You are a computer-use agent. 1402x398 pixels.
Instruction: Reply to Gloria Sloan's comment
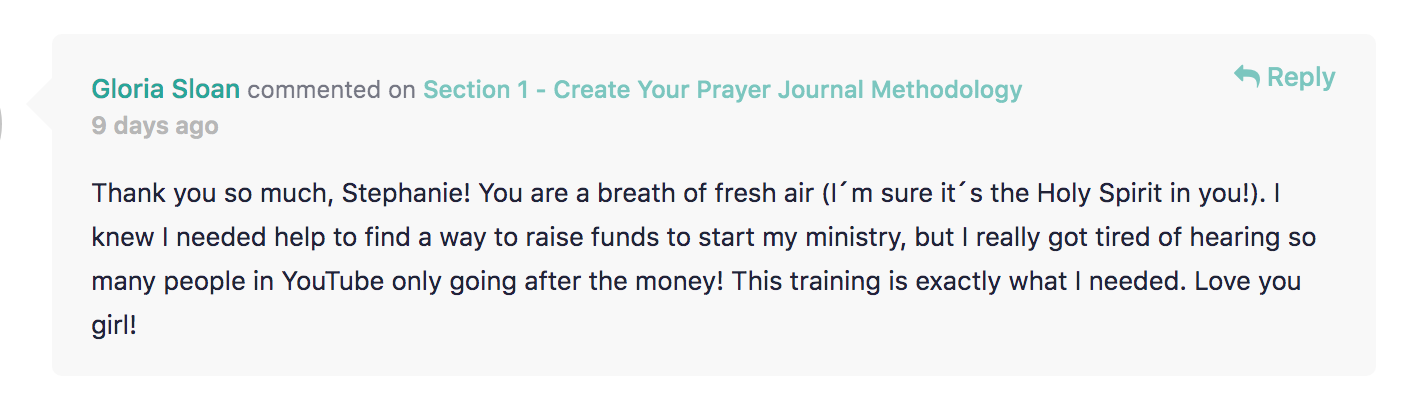coord(1285,77)
